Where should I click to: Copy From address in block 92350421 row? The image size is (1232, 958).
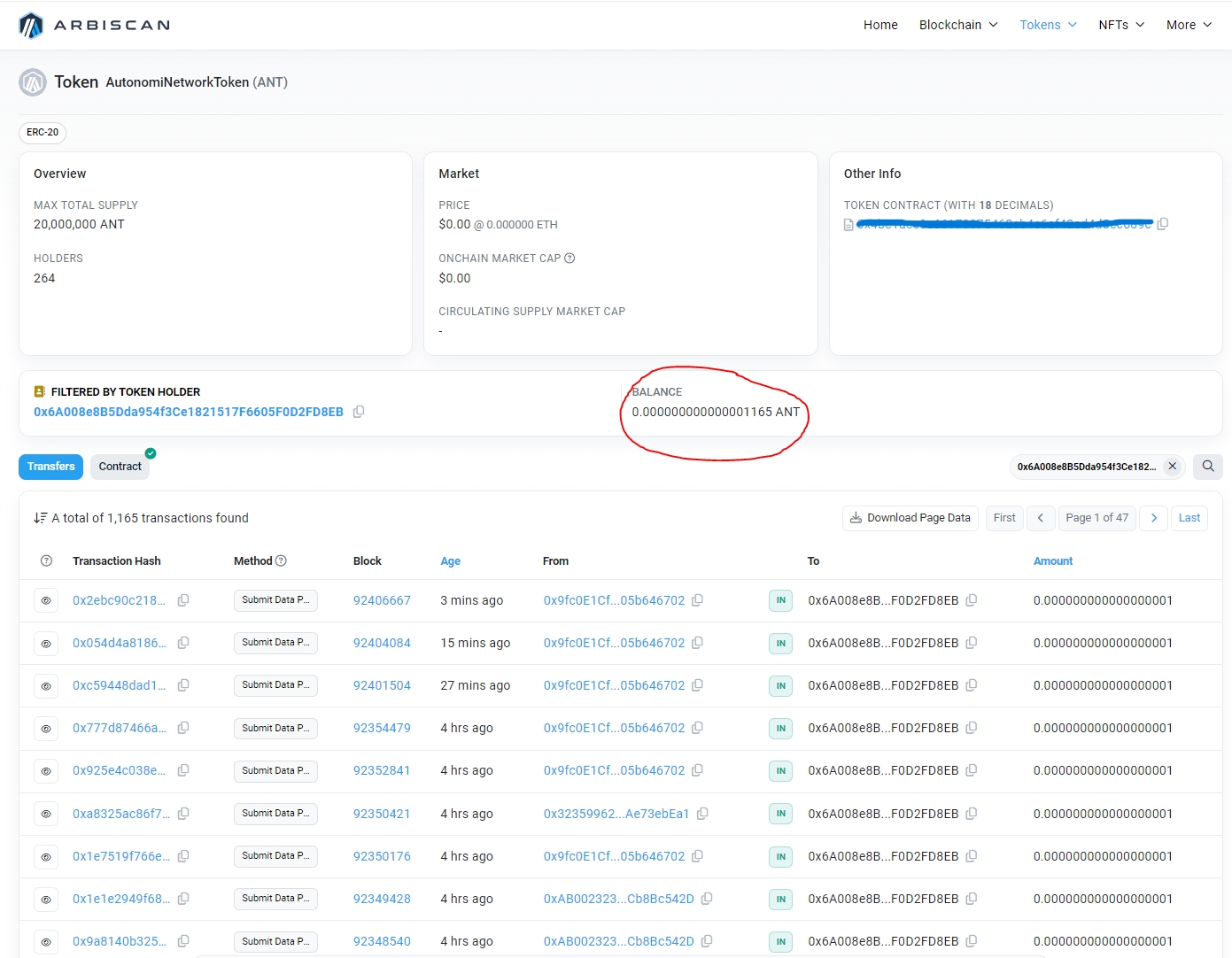[702, 814]
